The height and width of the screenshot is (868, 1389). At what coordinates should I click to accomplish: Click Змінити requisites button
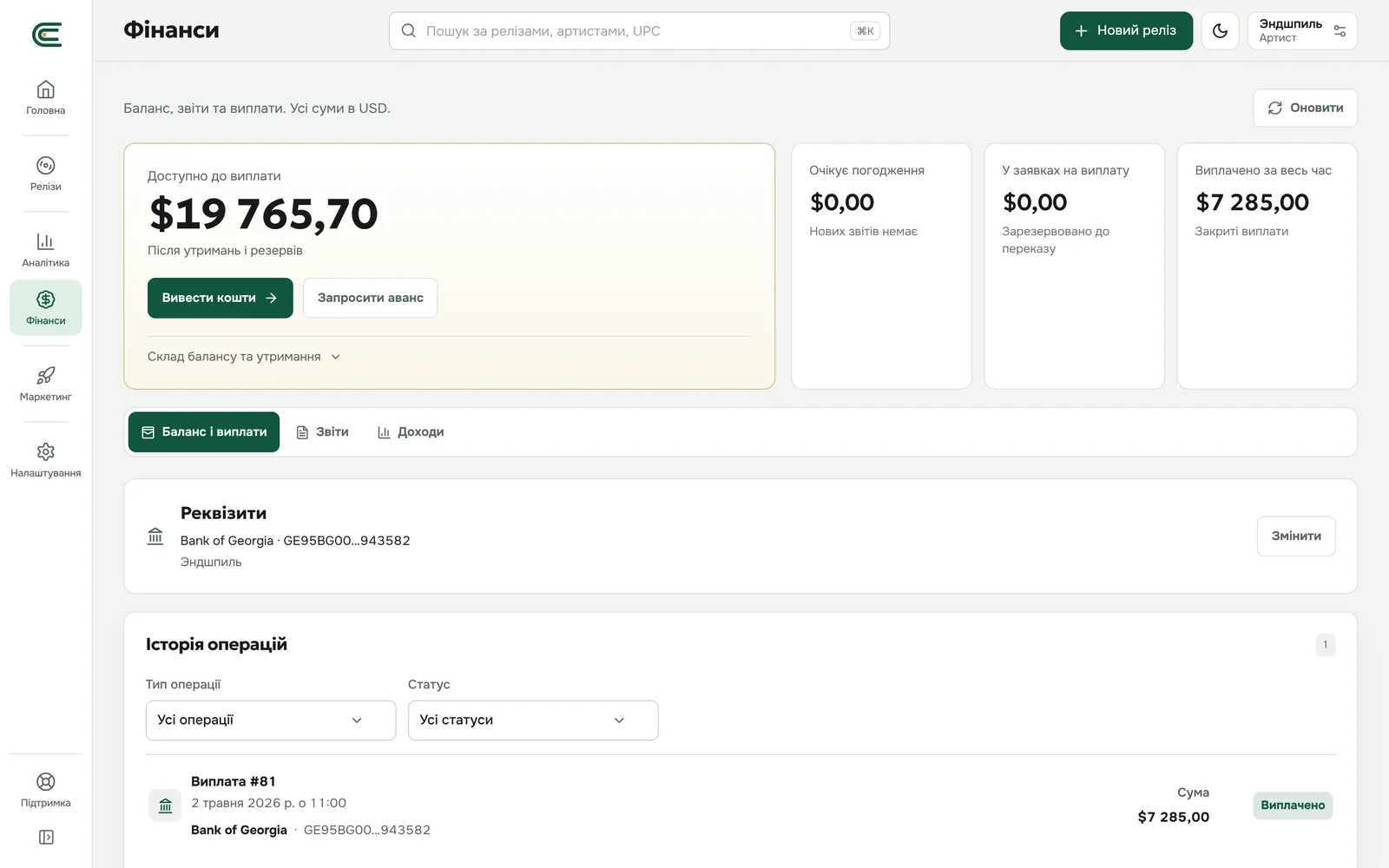[x=1296, y=536]
